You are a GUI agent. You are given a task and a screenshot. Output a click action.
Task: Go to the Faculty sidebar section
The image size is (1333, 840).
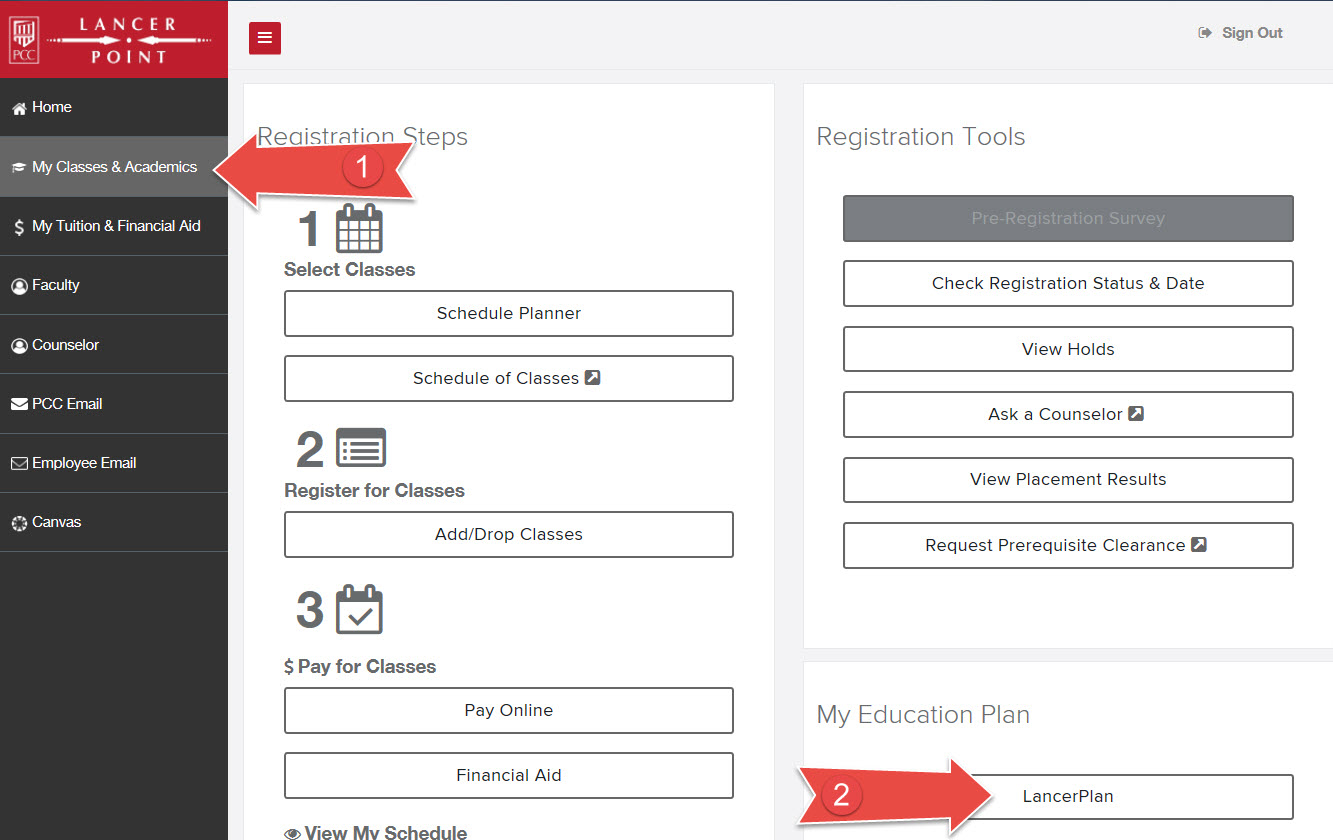tap(55, 285)
